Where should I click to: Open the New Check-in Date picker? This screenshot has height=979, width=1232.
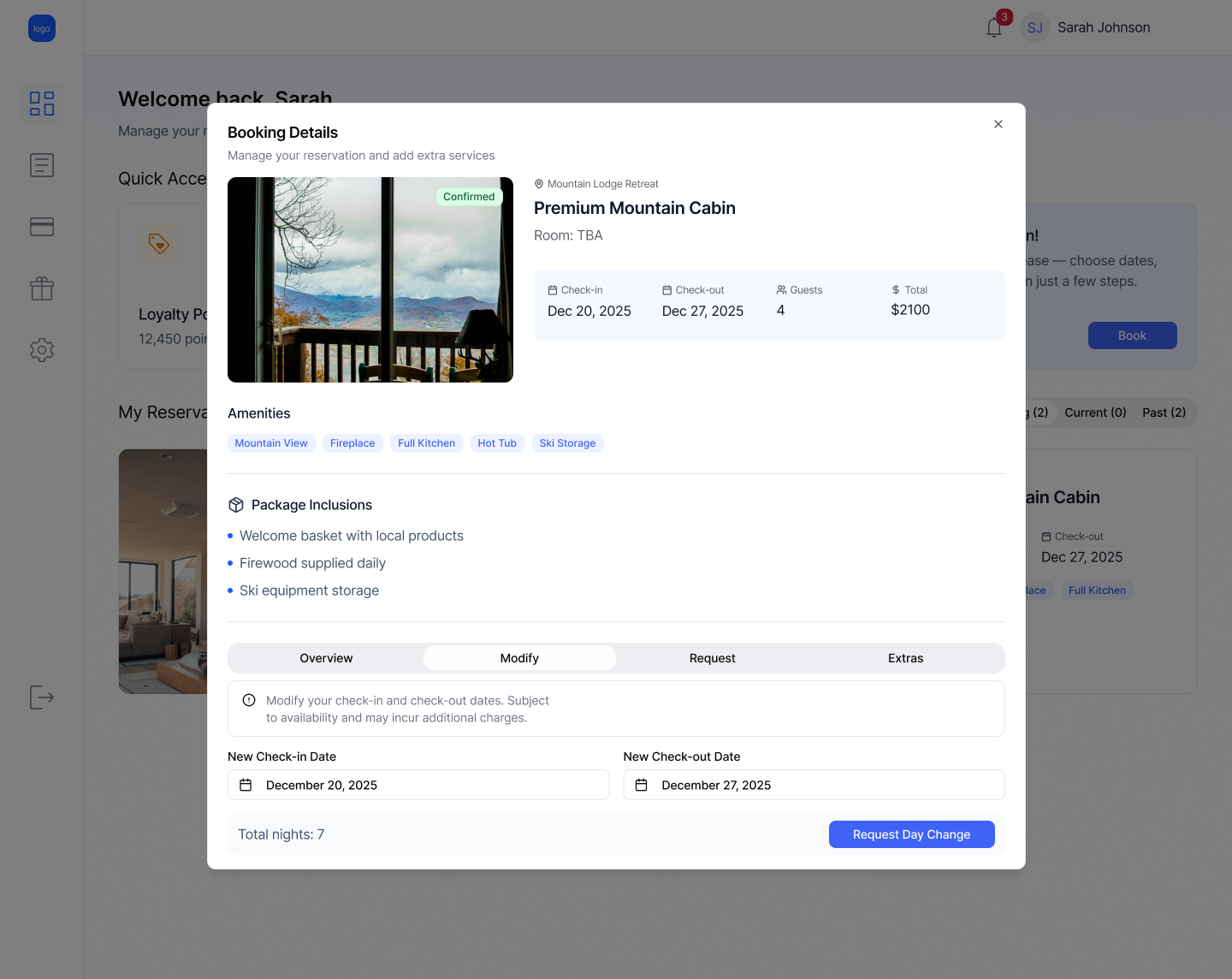tap(418, 785)
